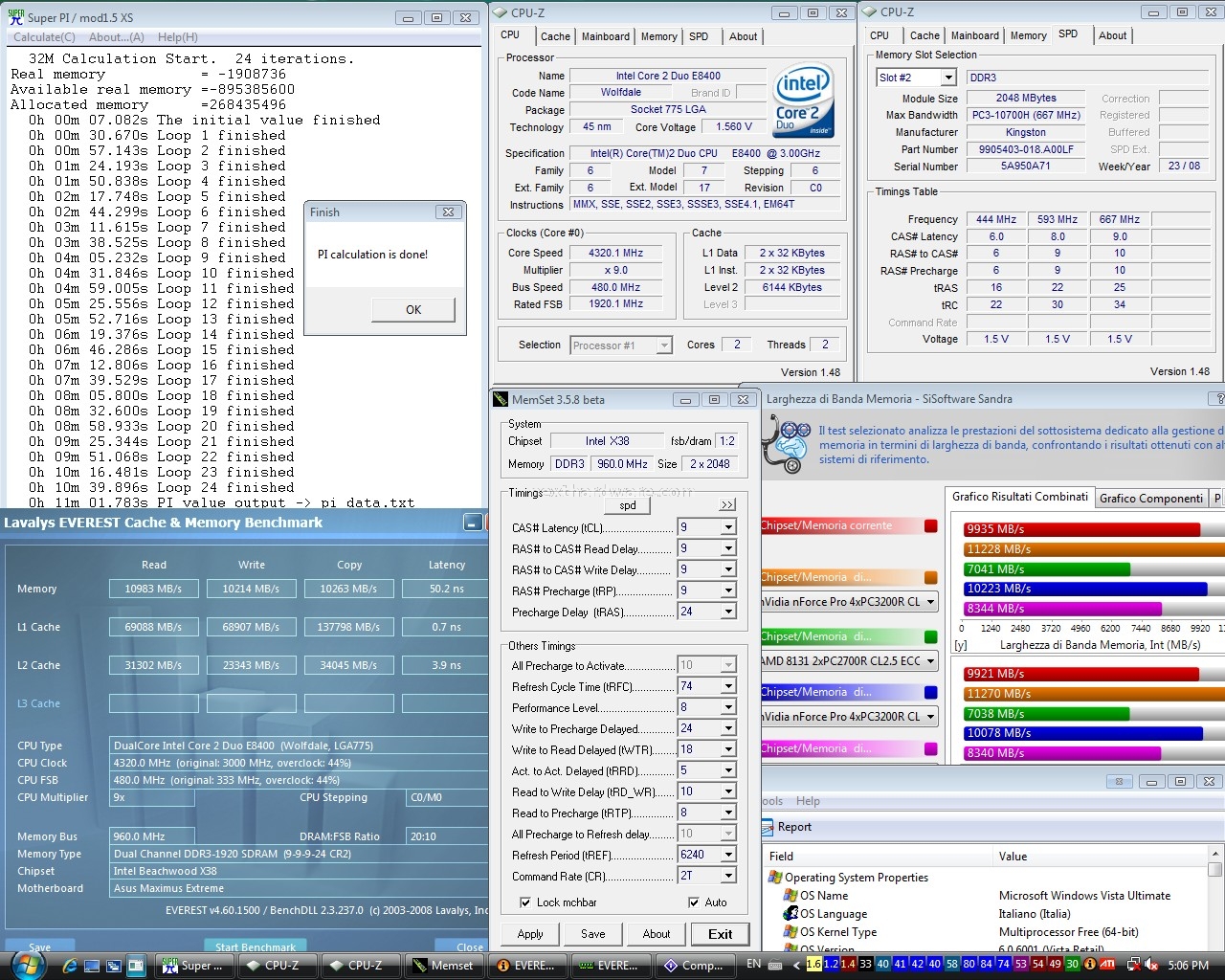Viewport: 1225px width, 980px height.
Task: Click the Exit button in MemSet
Action: click(x=720, y=934)
